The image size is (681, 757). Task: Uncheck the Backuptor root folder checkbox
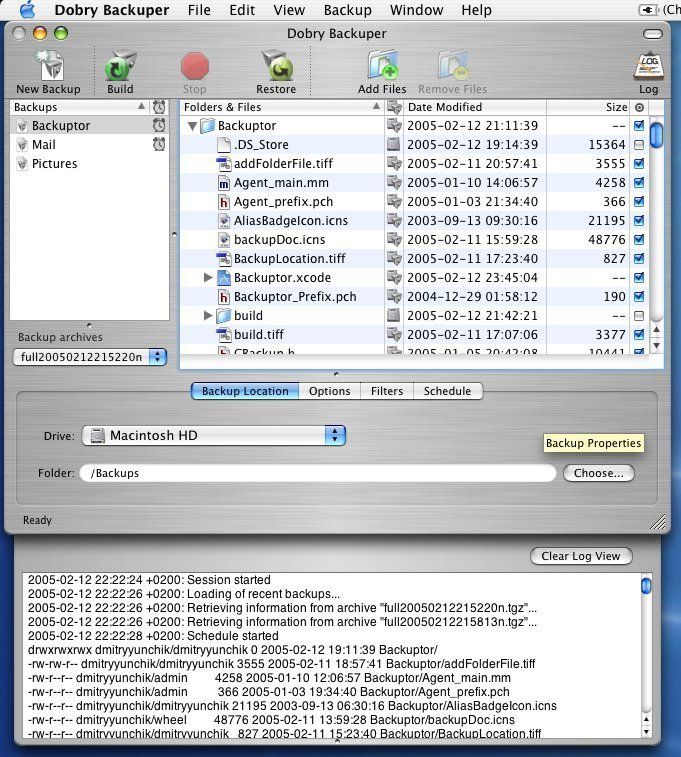pos(639,126)
